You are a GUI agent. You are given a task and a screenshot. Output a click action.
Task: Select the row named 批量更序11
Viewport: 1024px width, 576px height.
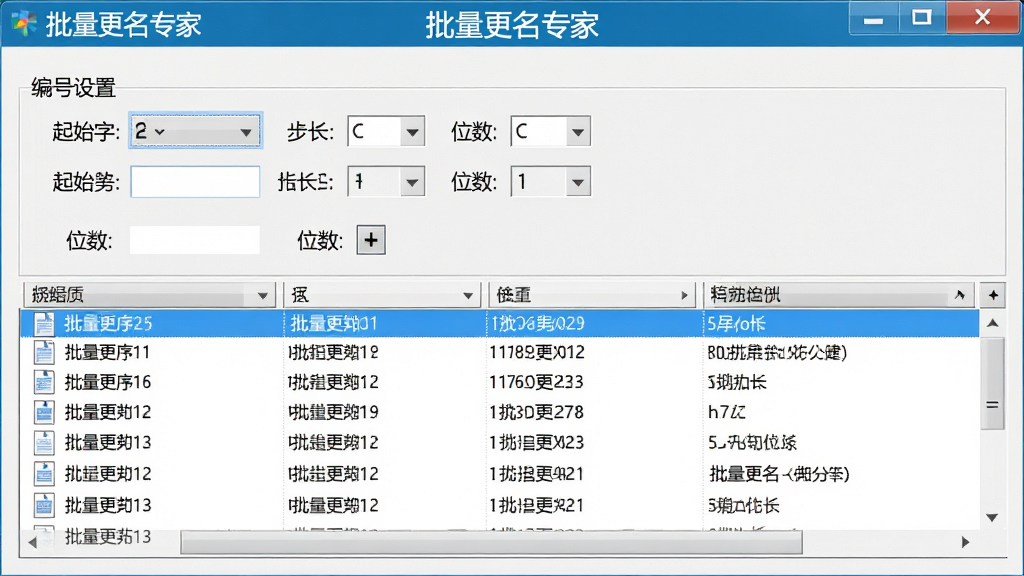click(x=500, y=353)
